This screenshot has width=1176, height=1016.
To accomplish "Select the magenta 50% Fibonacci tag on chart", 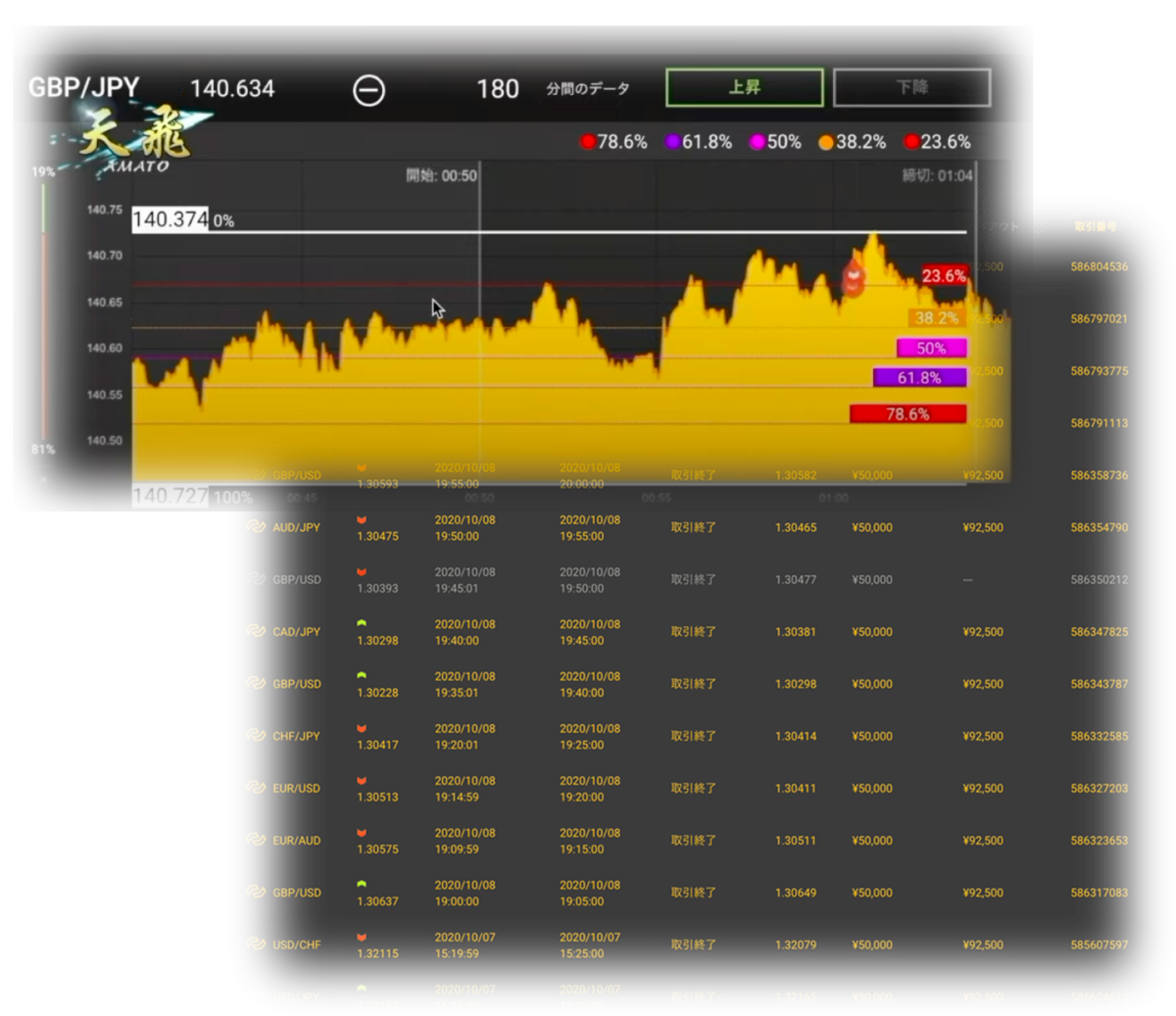I will click(x=931, y=348).
